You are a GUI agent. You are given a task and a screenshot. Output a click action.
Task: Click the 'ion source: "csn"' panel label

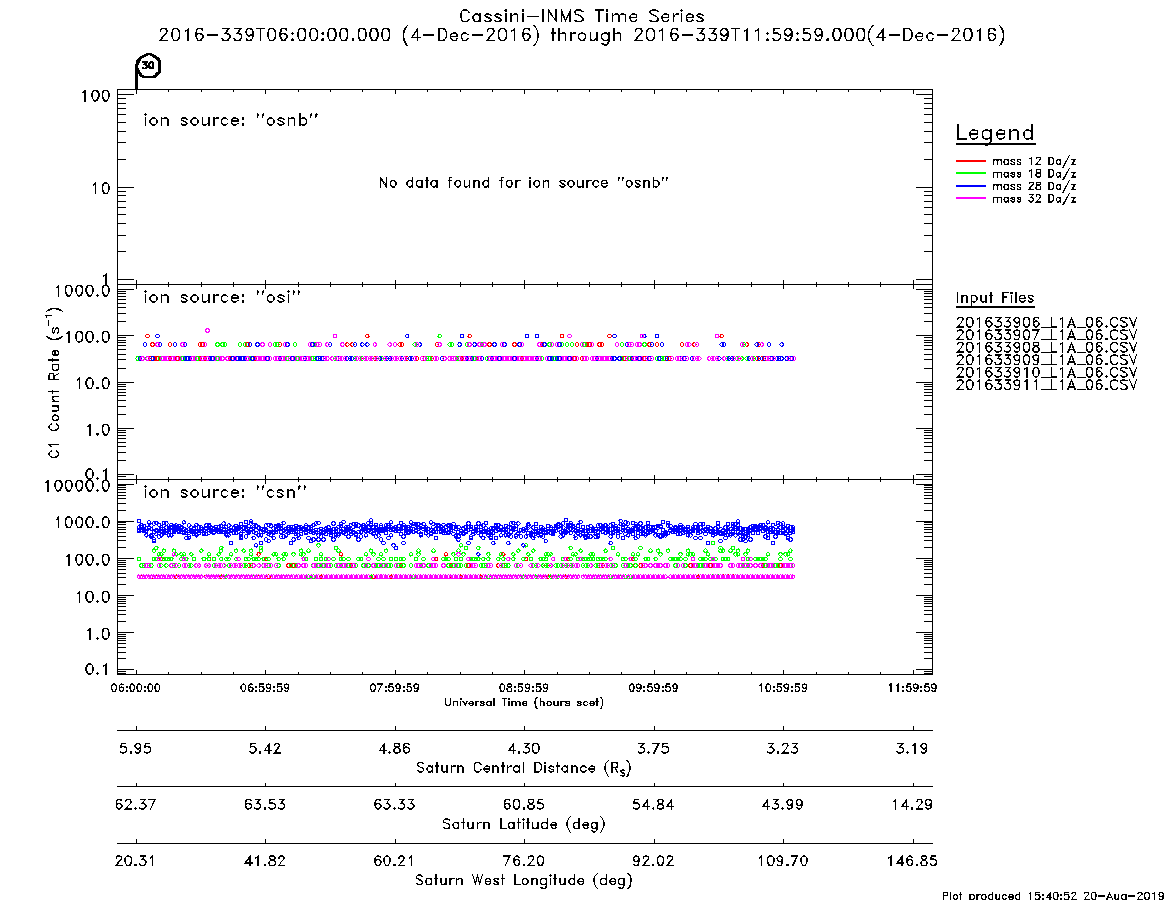225,492
